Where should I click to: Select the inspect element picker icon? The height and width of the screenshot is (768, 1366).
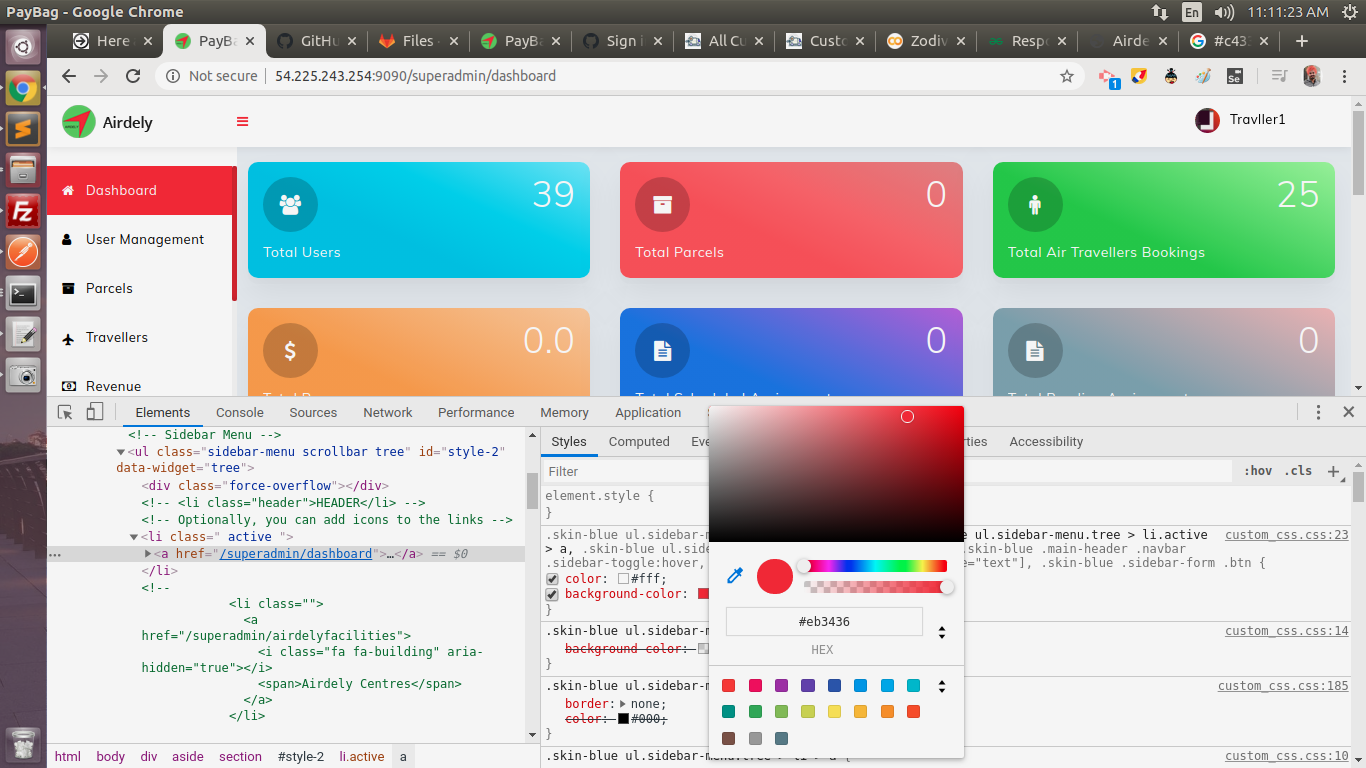pyautogui.click(x=65, y=412)
